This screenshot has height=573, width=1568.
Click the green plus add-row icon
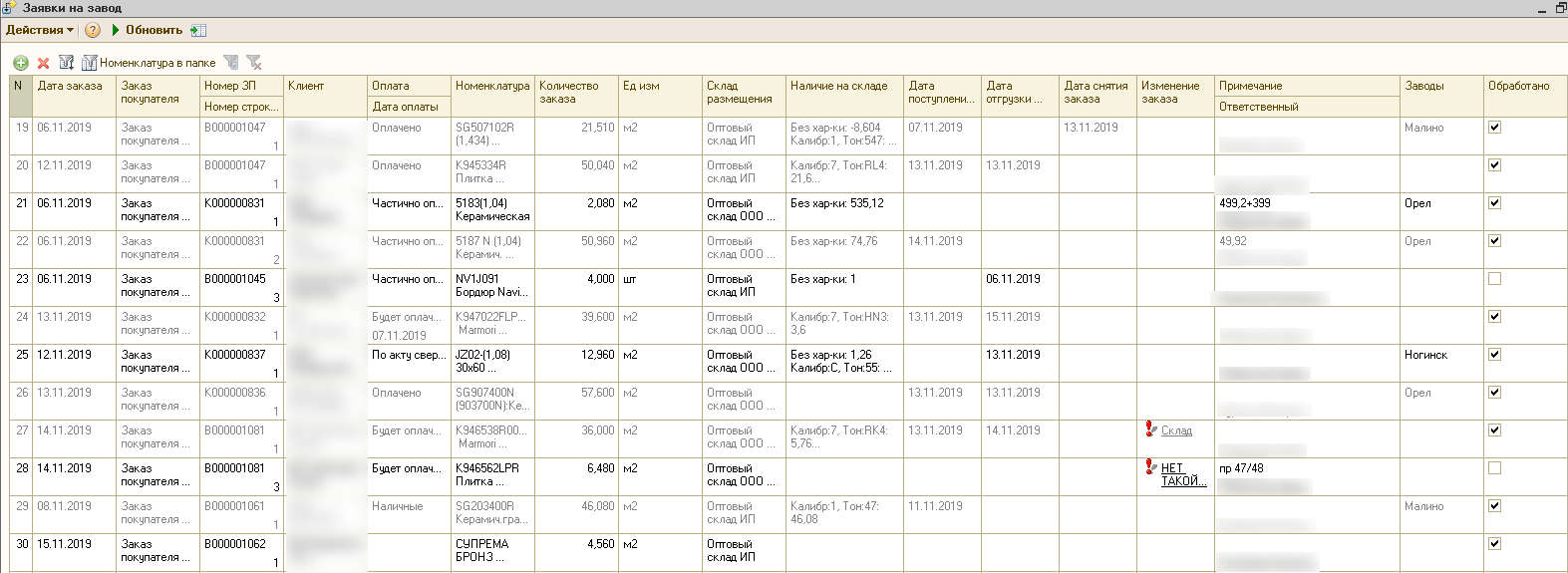[x=20, y=63]
